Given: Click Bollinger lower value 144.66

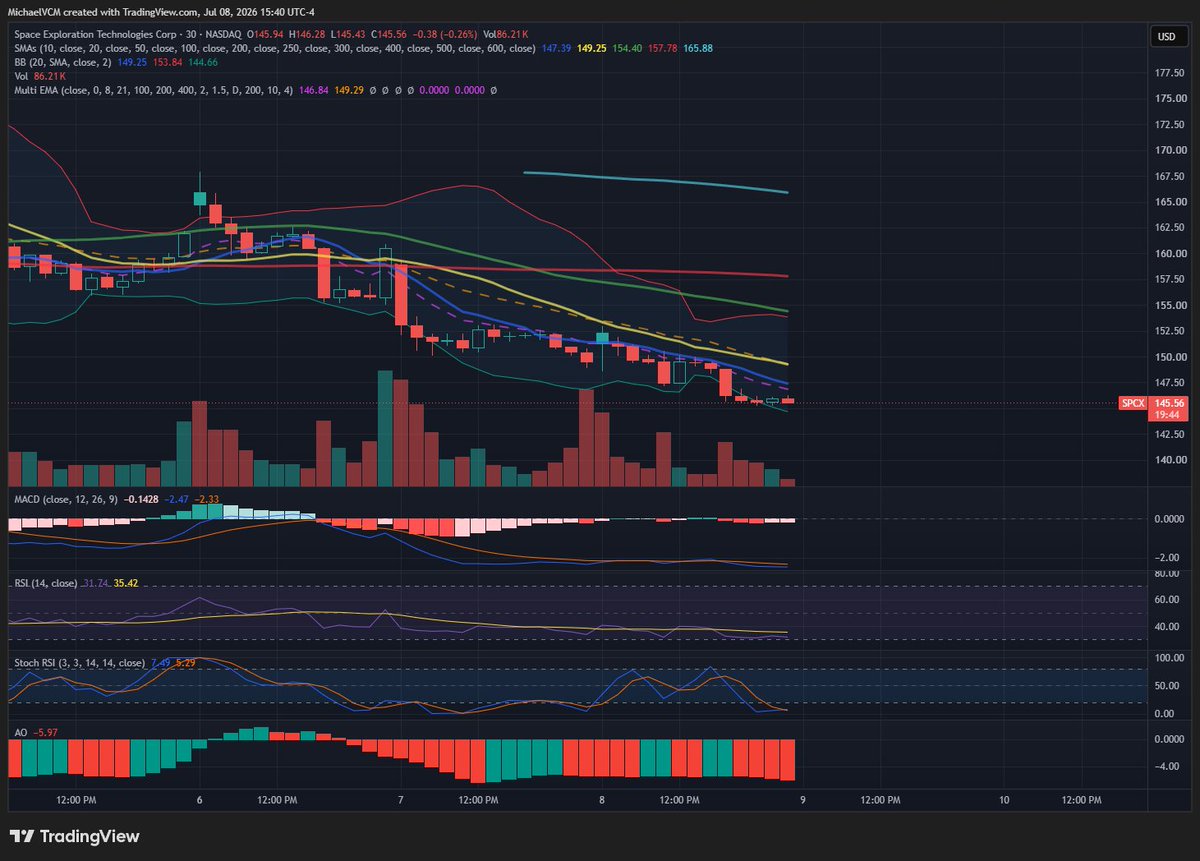Looking at the screenshot, I should pos(203,62).
